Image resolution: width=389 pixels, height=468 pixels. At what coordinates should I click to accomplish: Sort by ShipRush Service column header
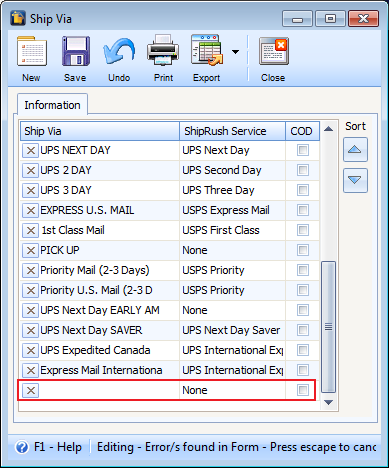pos(232,131)
